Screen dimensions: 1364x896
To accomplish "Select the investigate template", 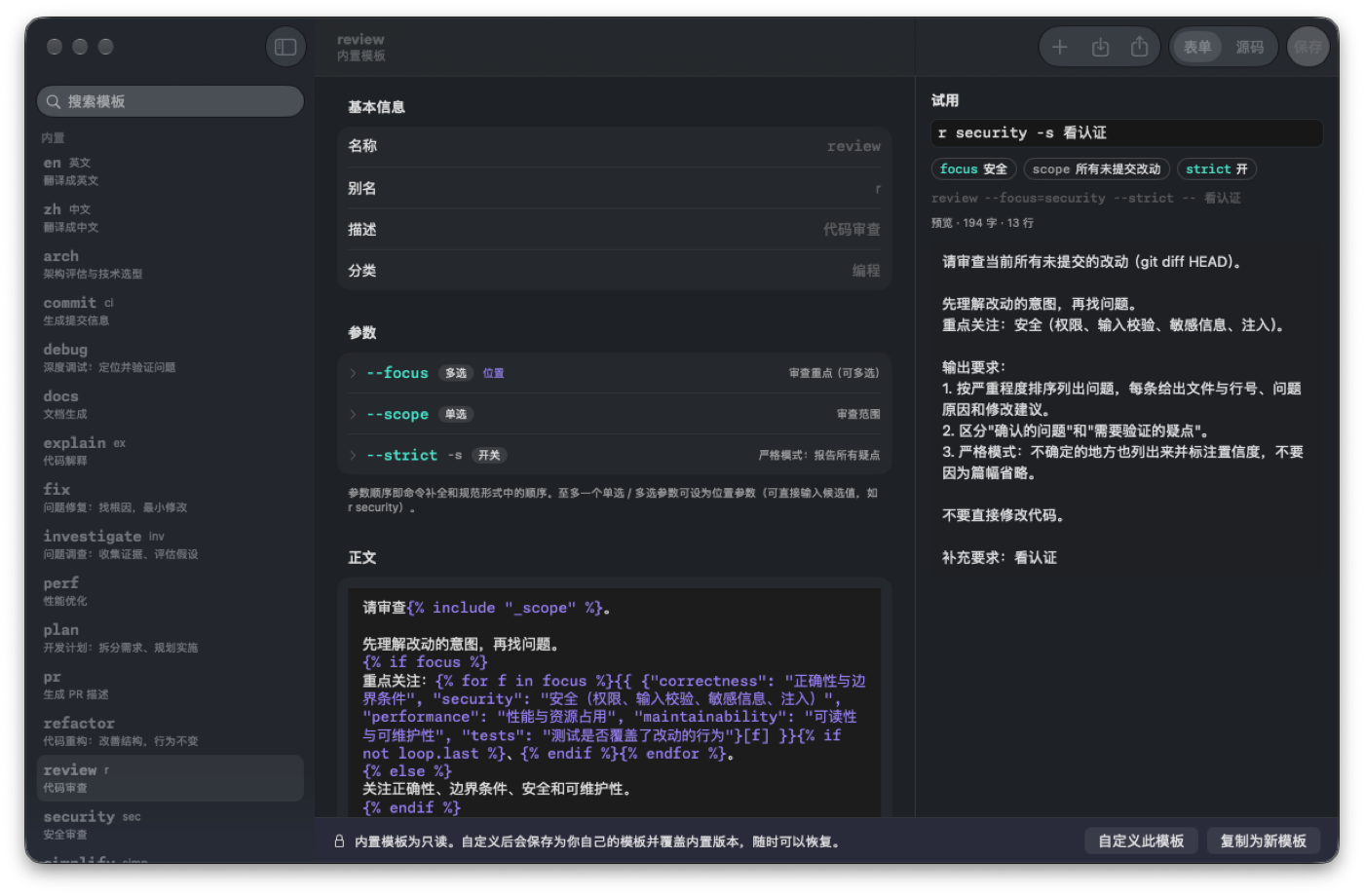I will click(170, 544).
